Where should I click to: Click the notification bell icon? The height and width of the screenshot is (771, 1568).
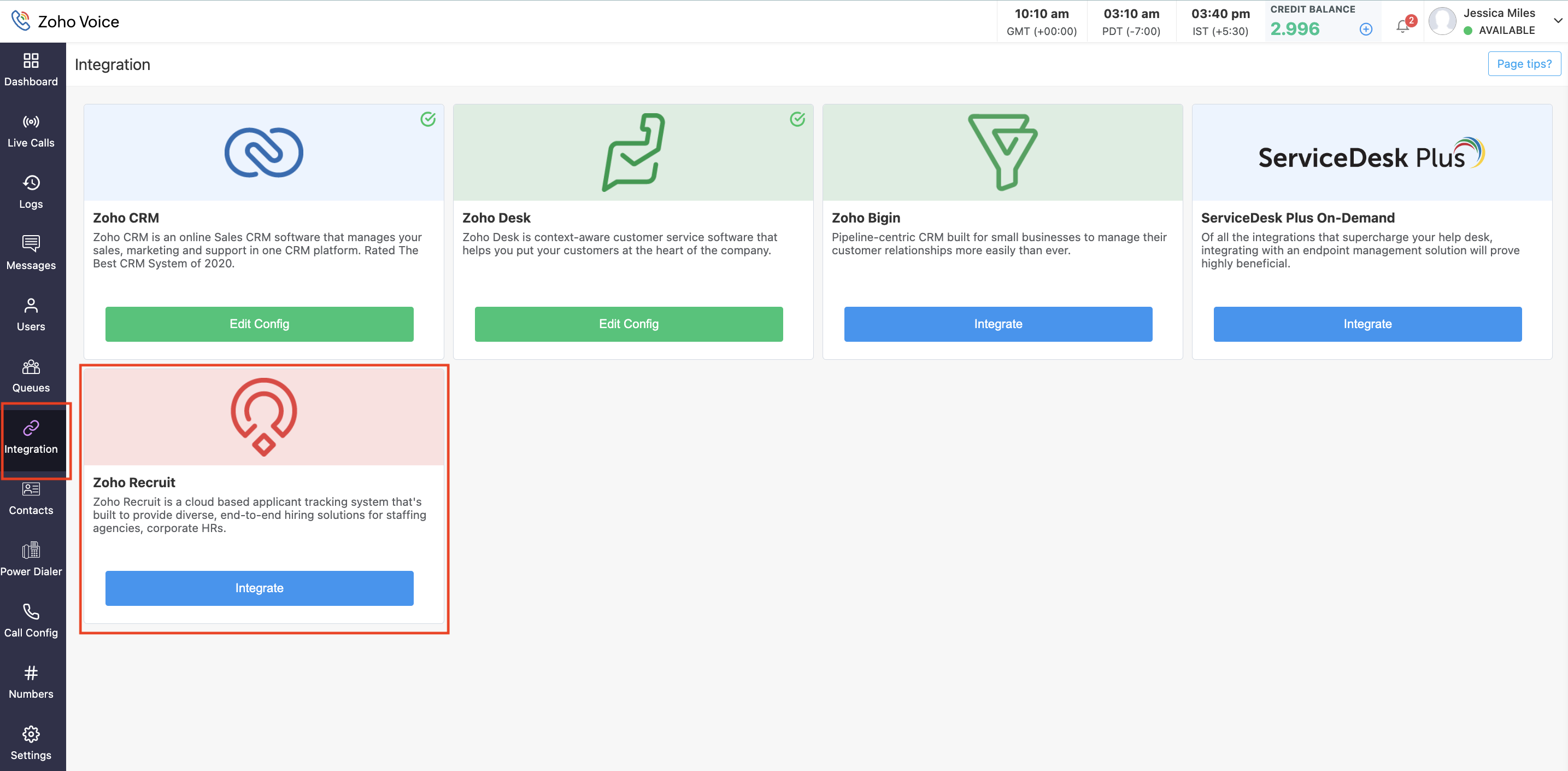tap(1402, 26)
